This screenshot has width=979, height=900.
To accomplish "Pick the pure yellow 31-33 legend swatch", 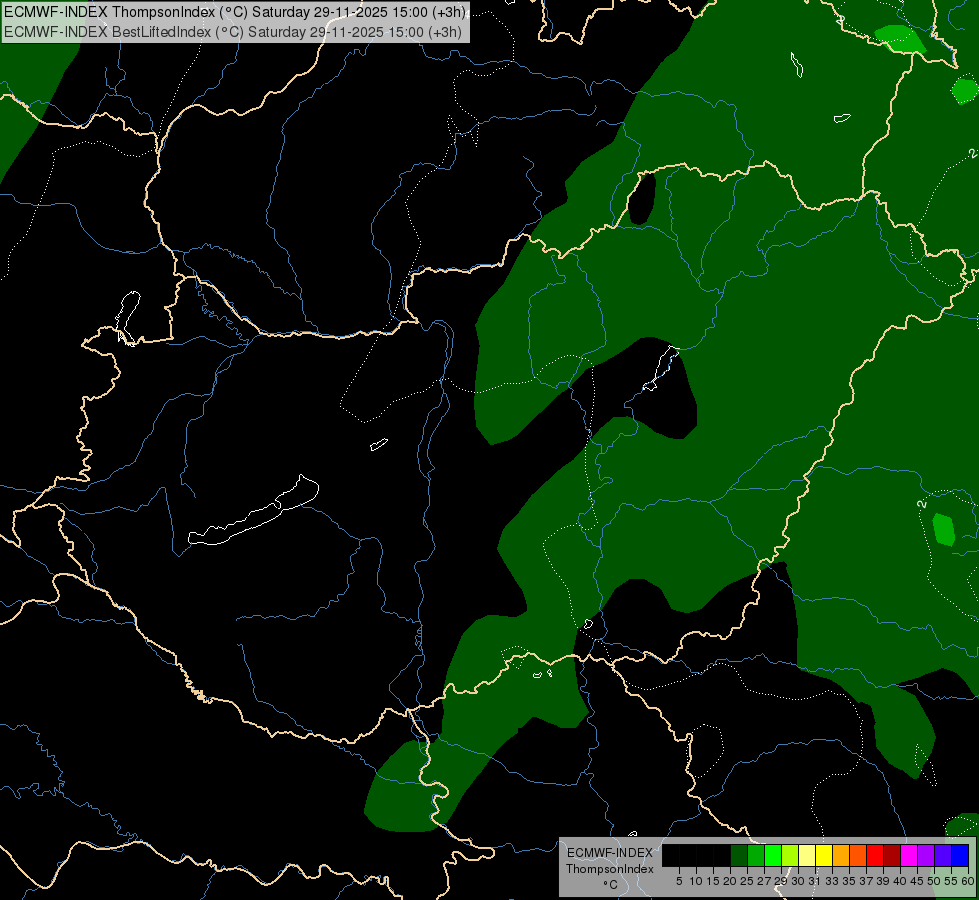I will pos(824,855).
